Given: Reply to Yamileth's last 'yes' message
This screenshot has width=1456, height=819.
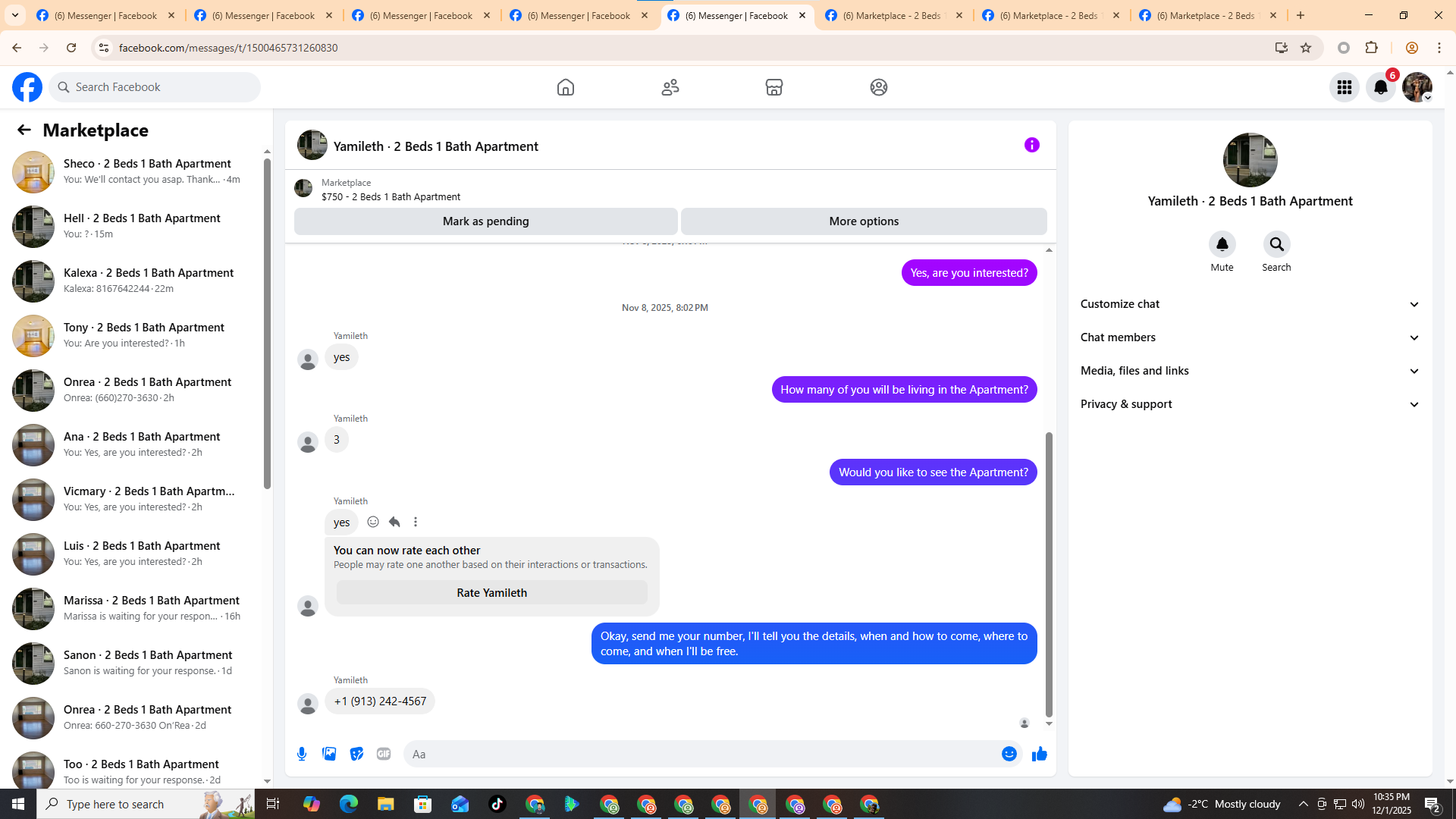Looking at the screenshot, I should 394,522.
